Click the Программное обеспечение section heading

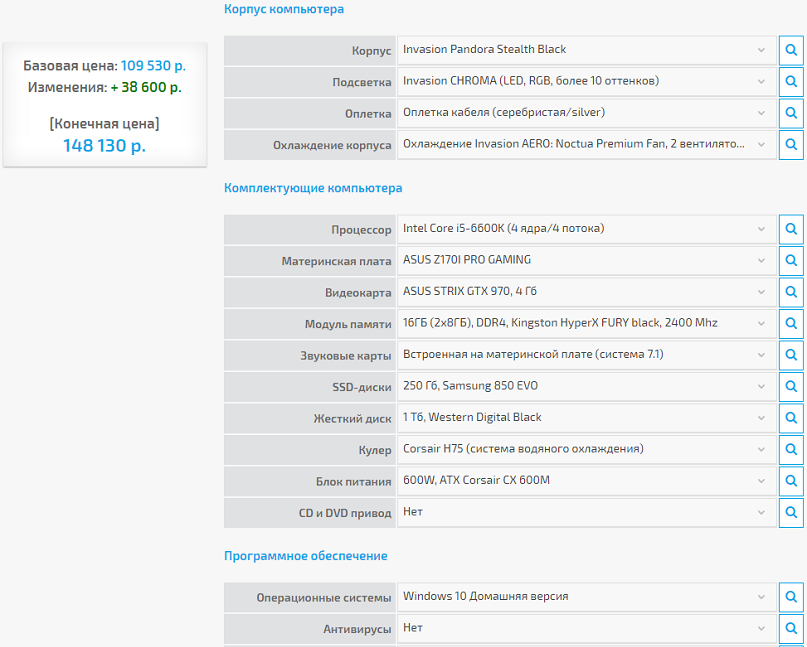point(305,556)
